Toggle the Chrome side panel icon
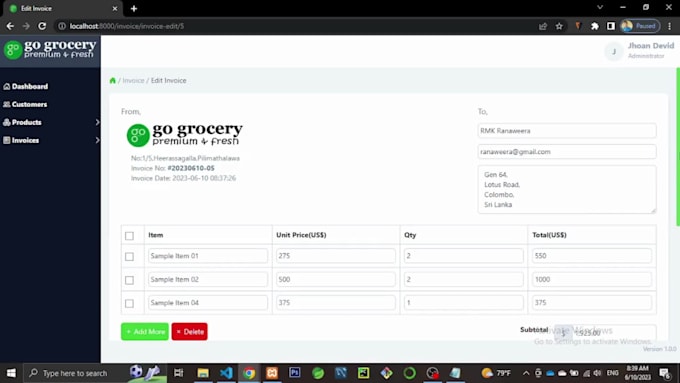Screen dimensions: 680x383 pos(611,26)
